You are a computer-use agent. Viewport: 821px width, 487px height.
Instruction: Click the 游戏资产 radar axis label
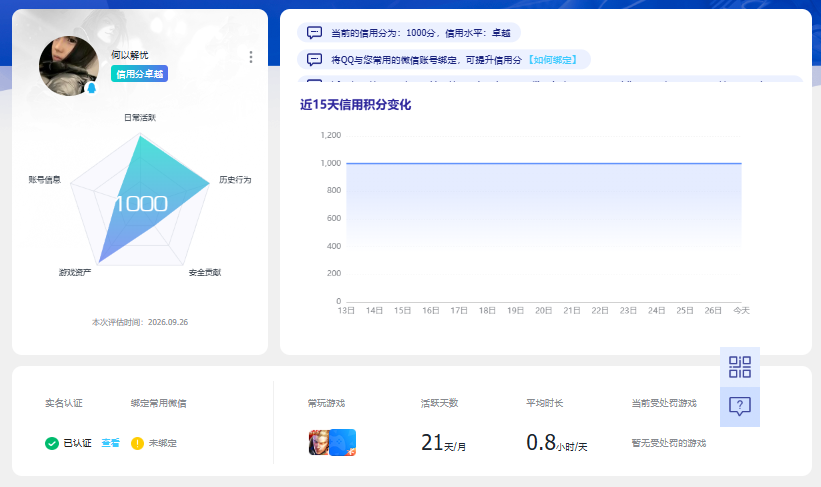click(75, 272)
